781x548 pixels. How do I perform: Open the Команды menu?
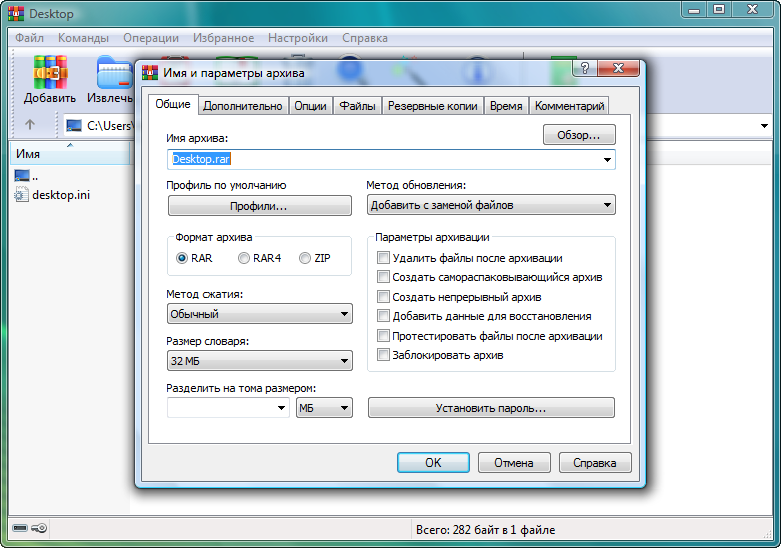pyautogui.click(x=83, y=38)
